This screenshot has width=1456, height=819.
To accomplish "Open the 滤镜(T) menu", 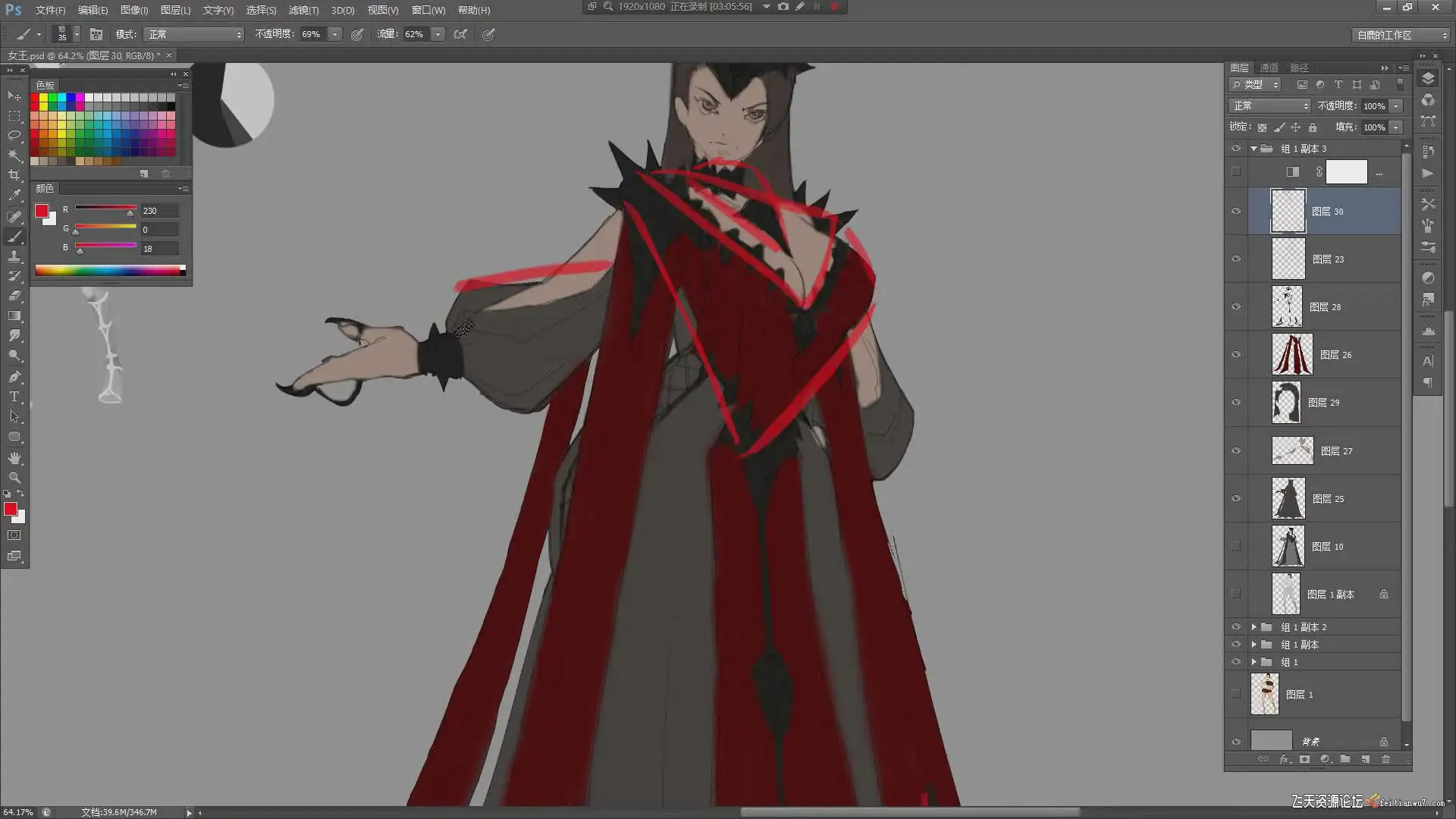I will click(x=303, y=10).
